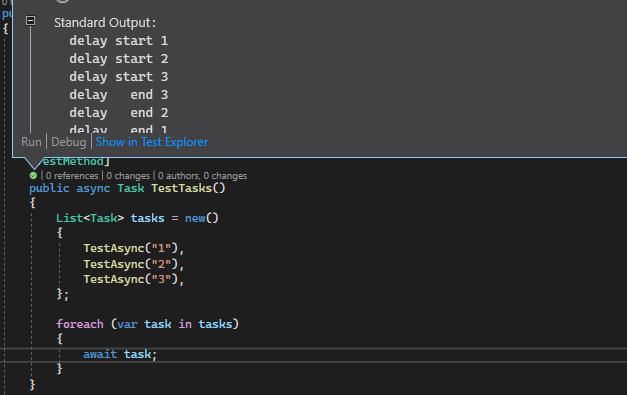Click the foreach keyword
The height and width of the screenshot is (395, 627).
[x=80, y=324]
